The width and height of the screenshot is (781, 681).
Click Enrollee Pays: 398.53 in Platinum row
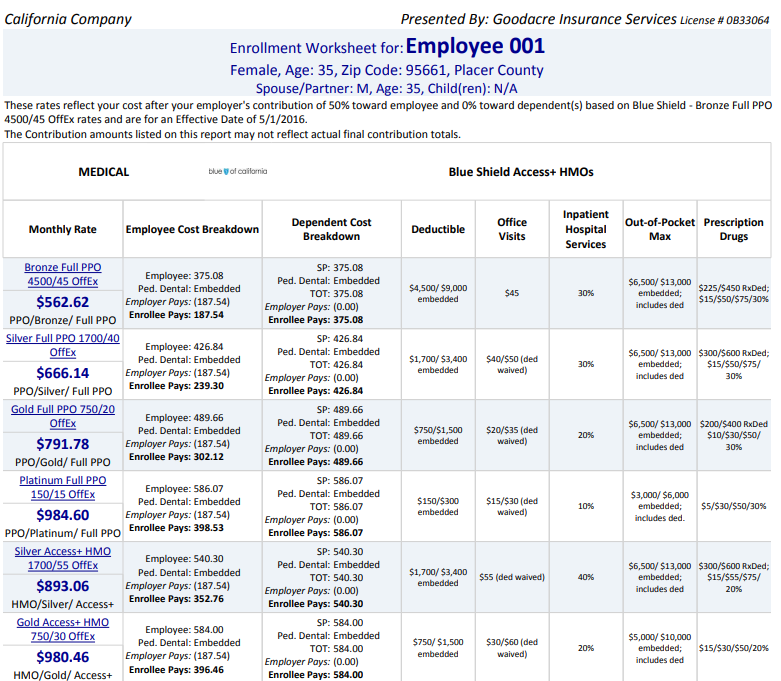[176, 528]
